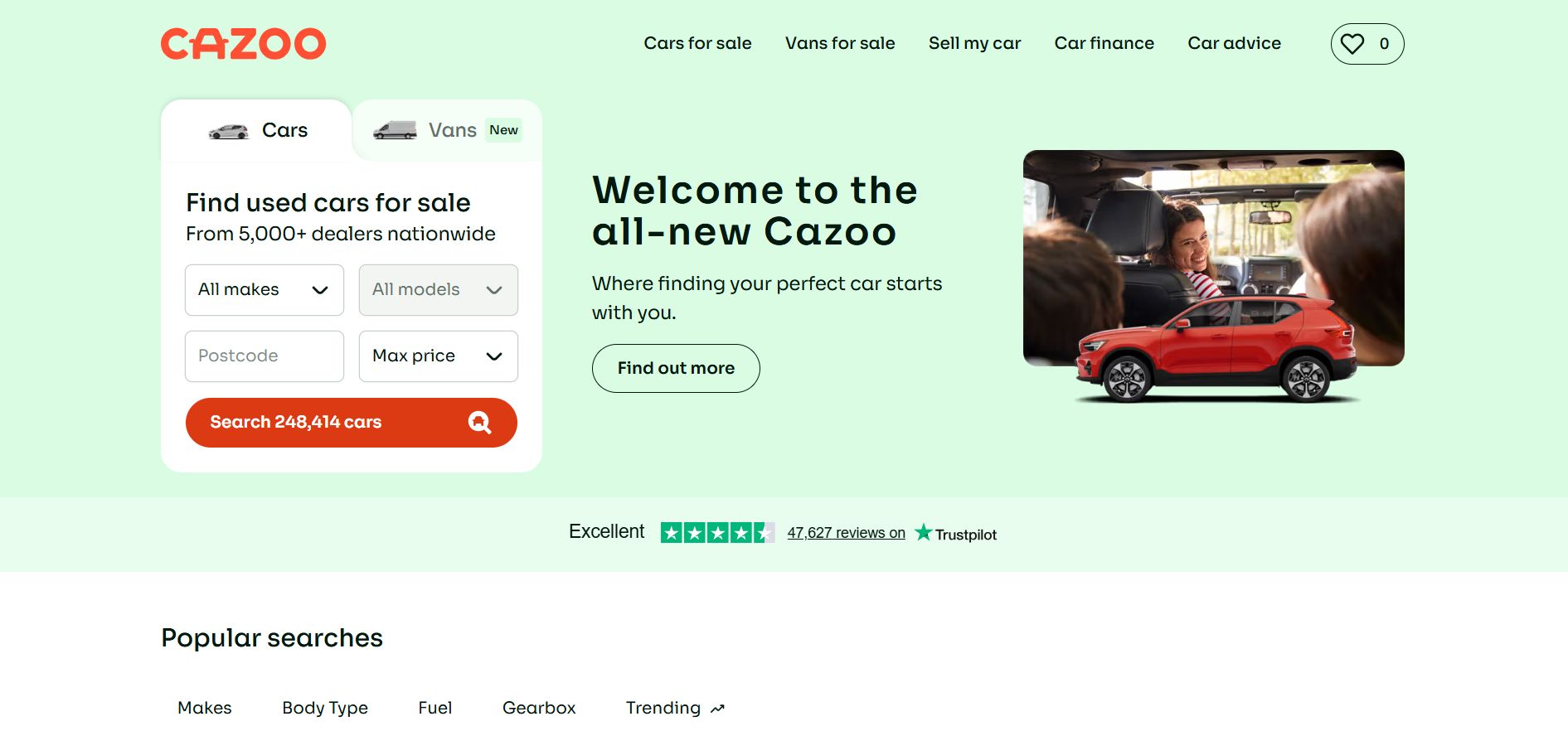Click the Cazoo logo

tap(243, 44)
